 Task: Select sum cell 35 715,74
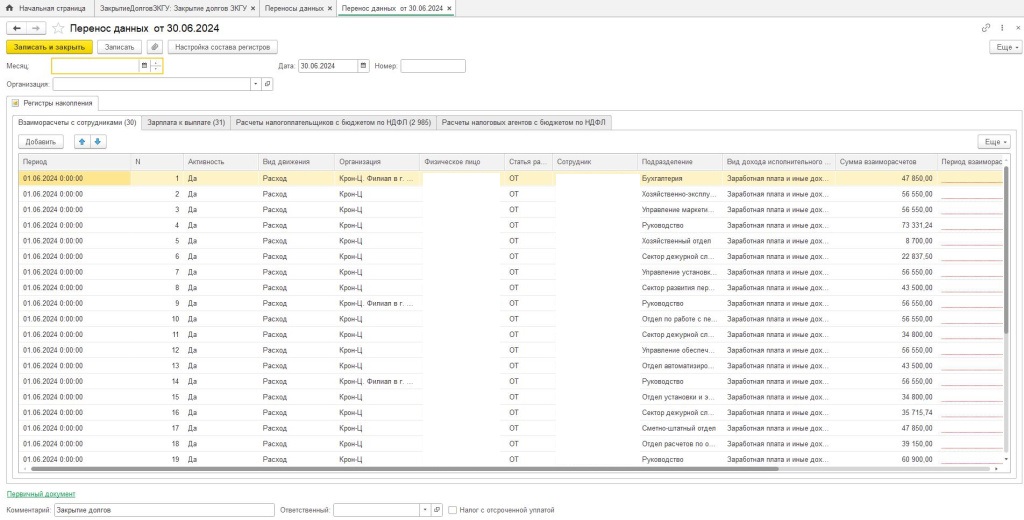coord(886,413)
